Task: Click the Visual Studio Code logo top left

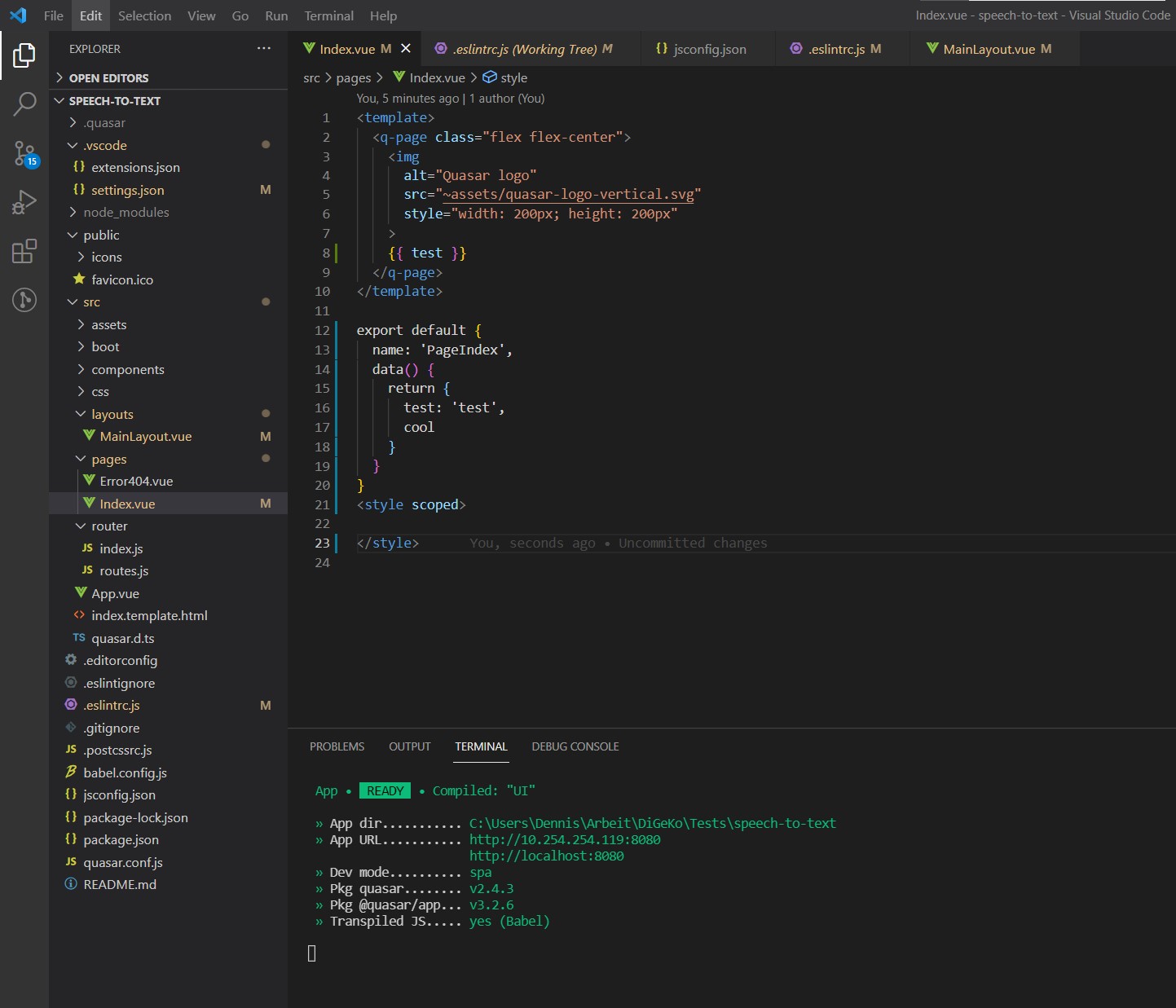Action: click(x=18, y=15)
